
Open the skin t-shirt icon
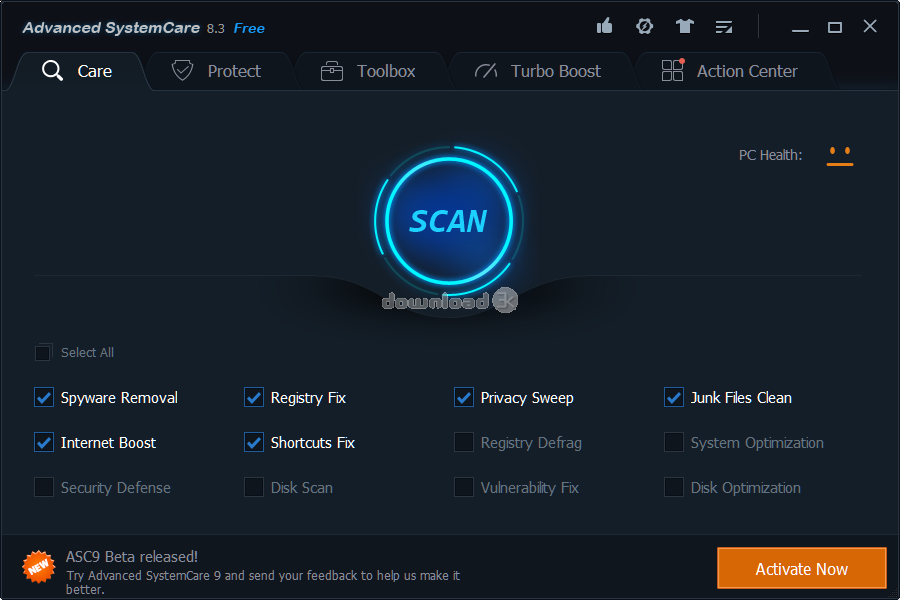click(684, 26)
